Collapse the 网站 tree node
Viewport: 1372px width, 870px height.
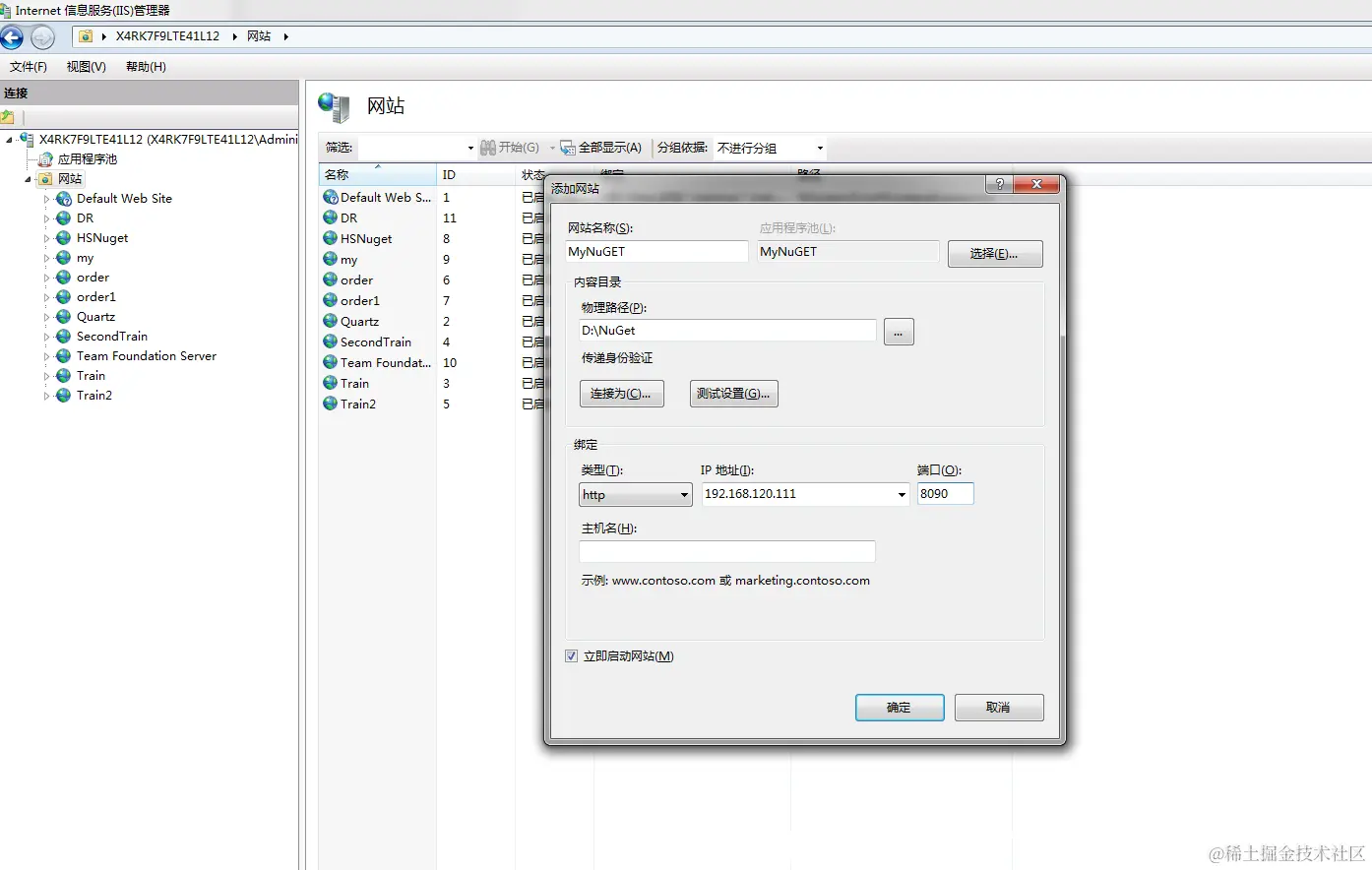coord(28,179)
